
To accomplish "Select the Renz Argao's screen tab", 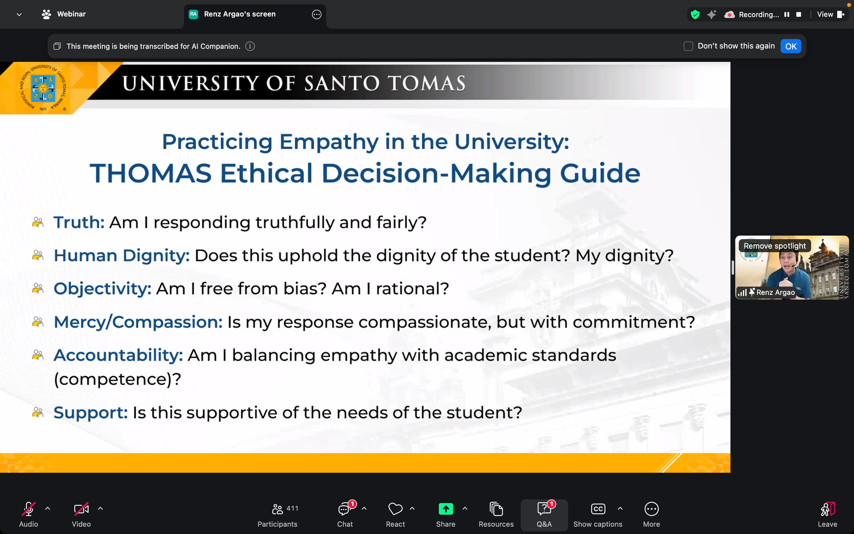I will click(240, 15).
